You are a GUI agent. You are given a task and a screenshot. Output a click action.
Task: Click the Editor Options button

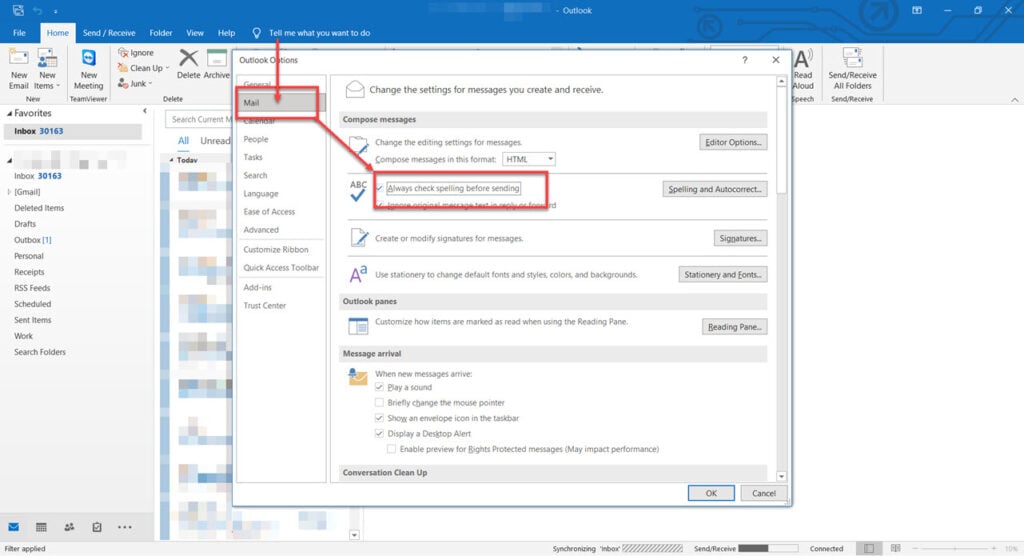pos(733,142)
